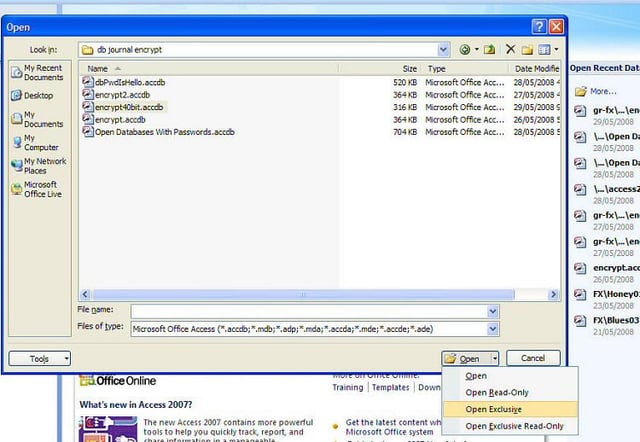This screenshot has height=442, width=640.
Task: Select file dbPwdIsHello.accdb
Action: [130, 82]
